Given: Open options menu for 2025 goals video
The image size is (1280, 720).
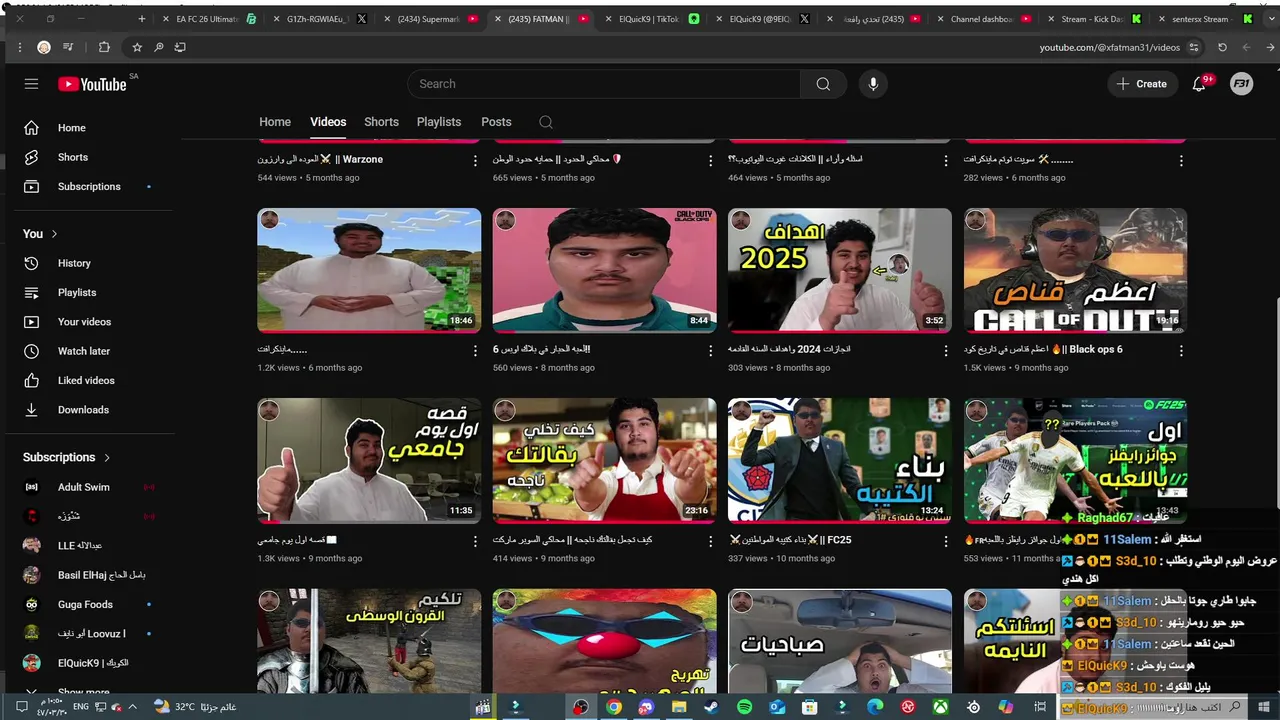Looking at the screenshot, I should (946, 351).
